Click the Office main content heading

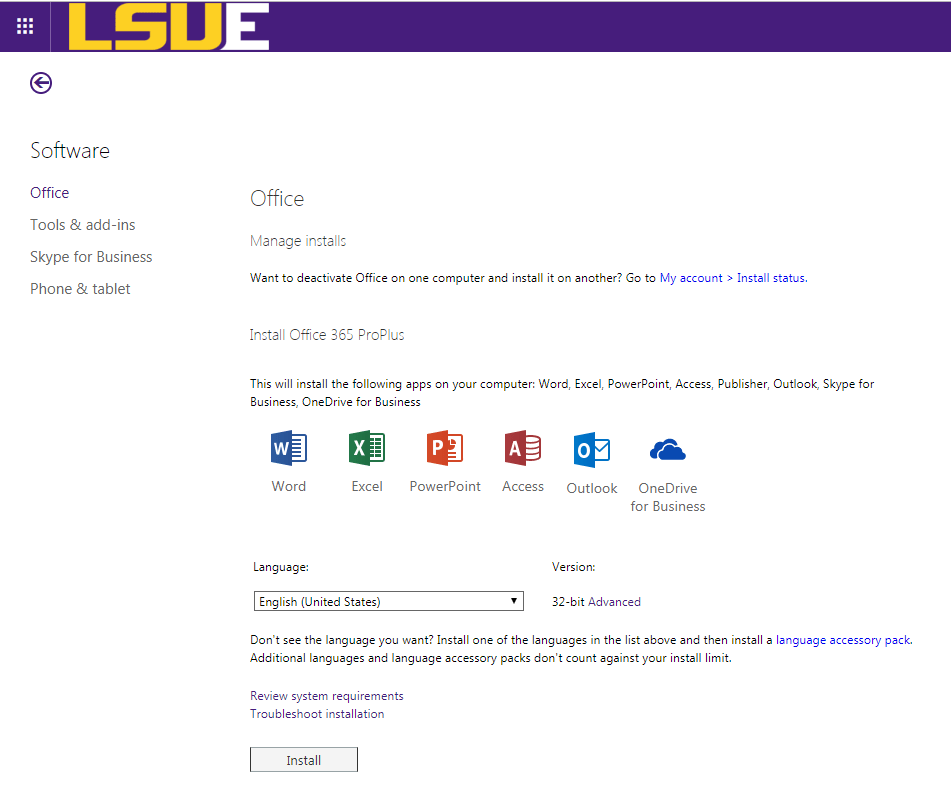[277, 199]
